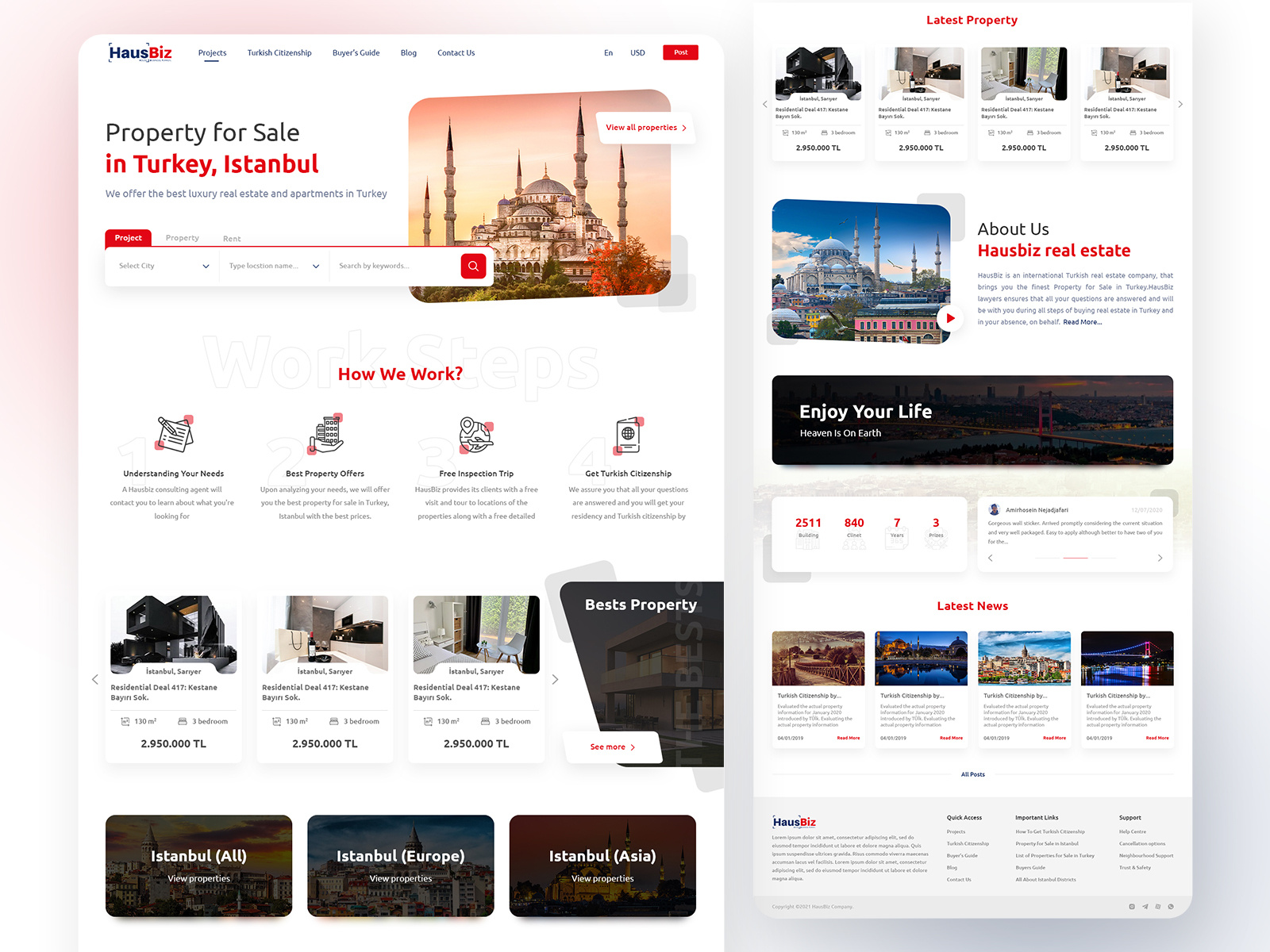1270x952 pixels.
Task: Open Contact Us in the top navigation
Action: click(x=456, y=53)
